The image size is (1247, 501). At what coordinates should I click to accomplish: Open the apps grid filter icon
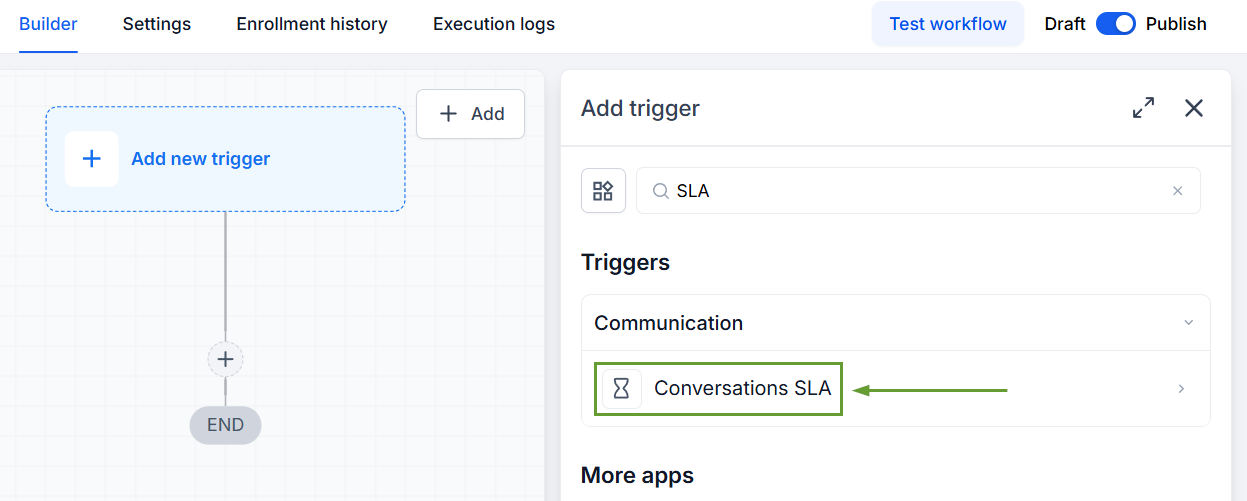click(603, 190)
